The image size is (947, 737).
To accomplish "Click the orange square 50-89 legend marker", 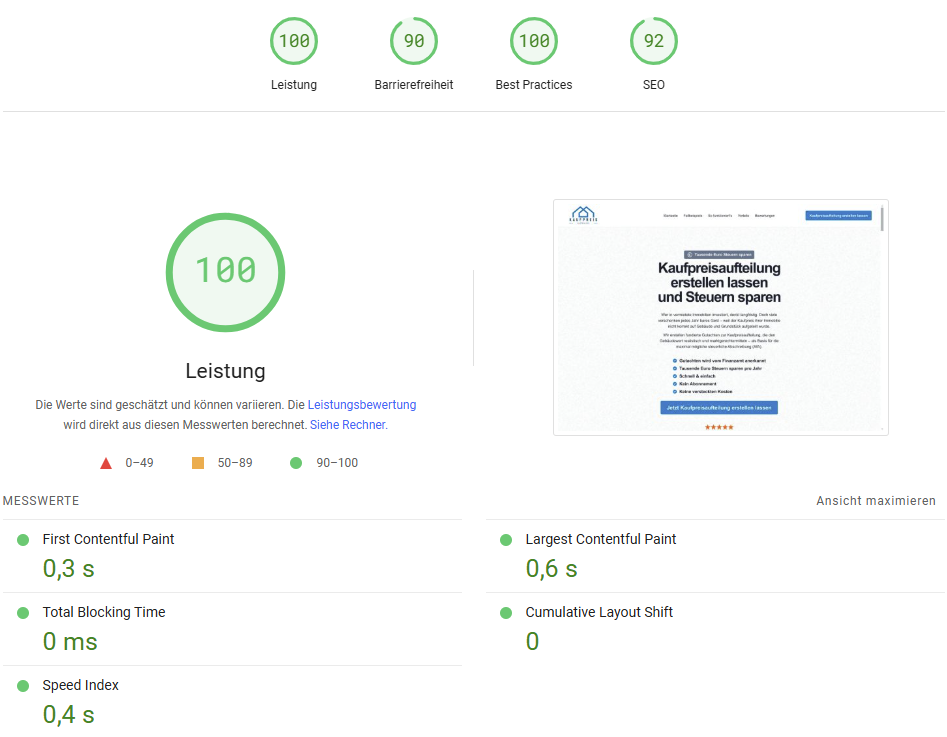I will (196, 462).
